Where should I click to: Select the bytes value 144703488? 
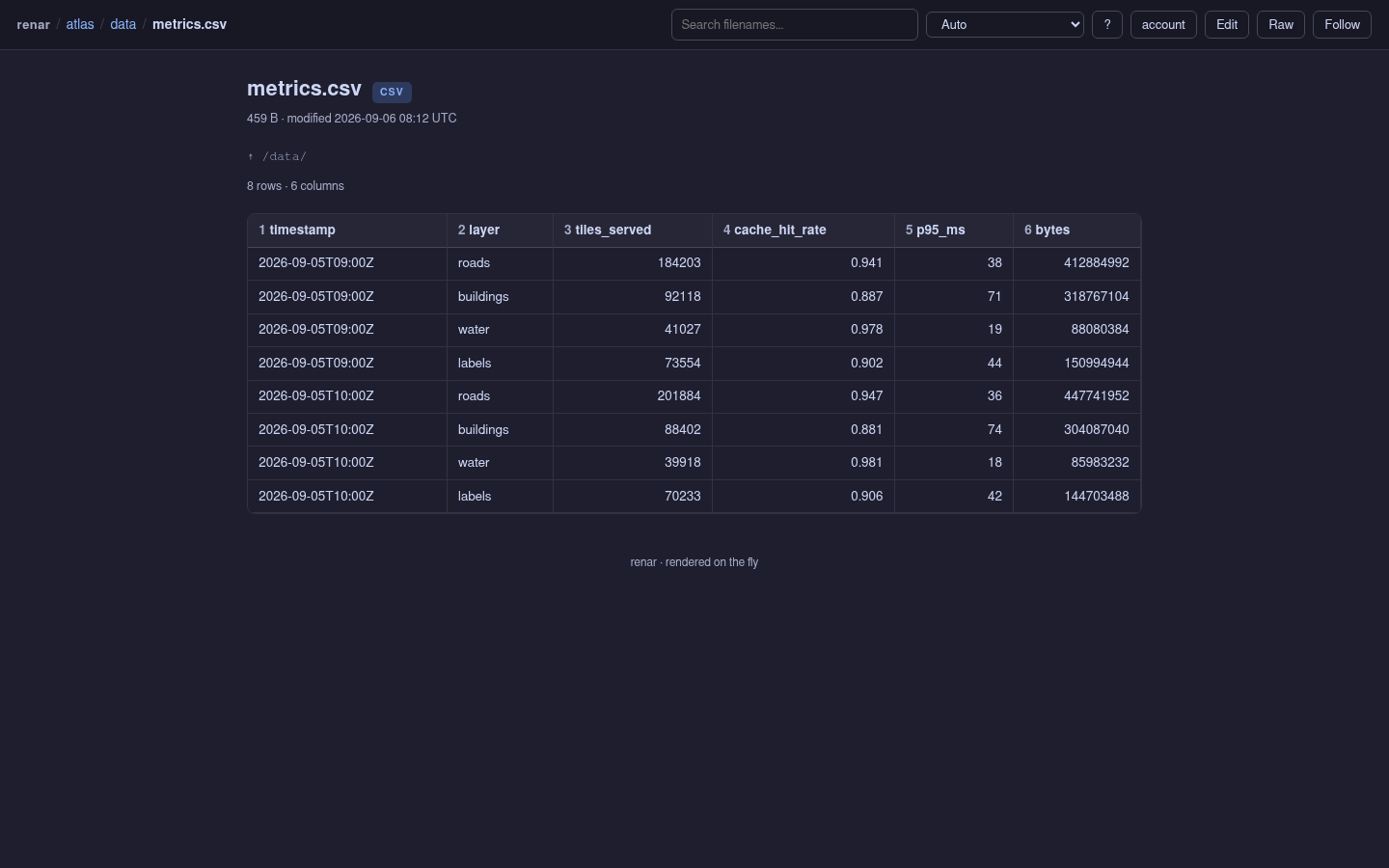coord(1097,497)
